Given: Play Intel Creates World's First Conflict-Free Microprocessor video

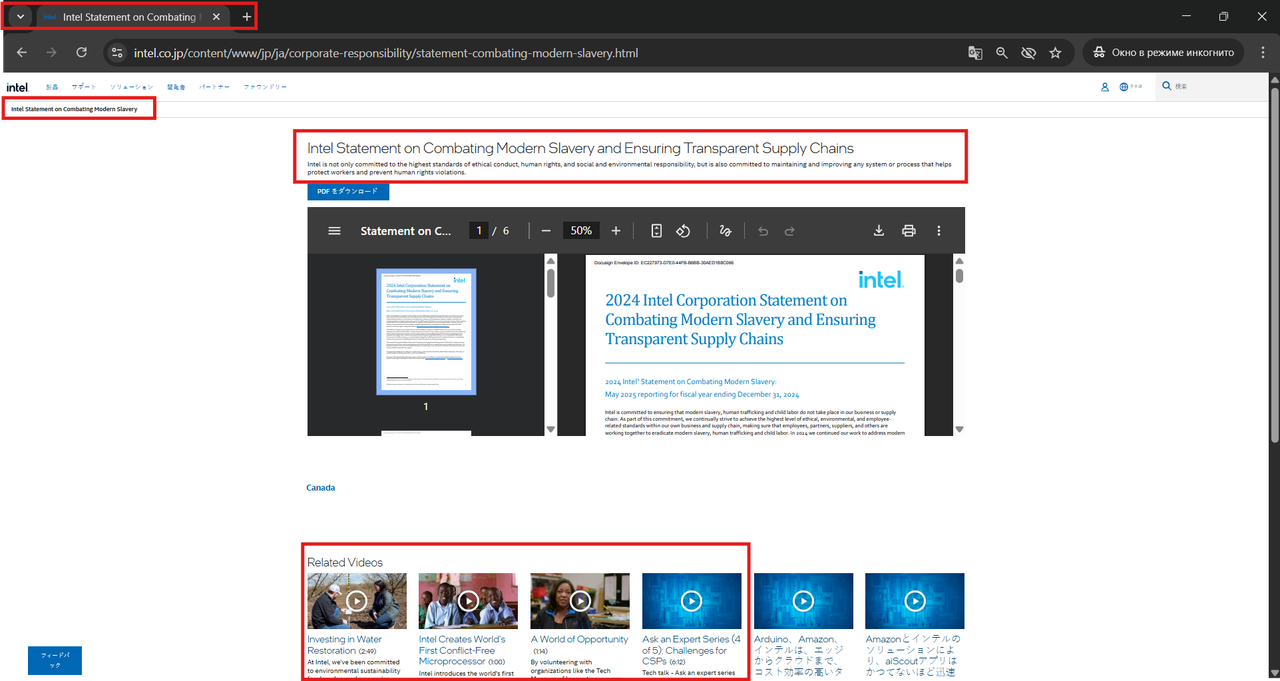Looking at the screenshot, I should pos(468,601).
